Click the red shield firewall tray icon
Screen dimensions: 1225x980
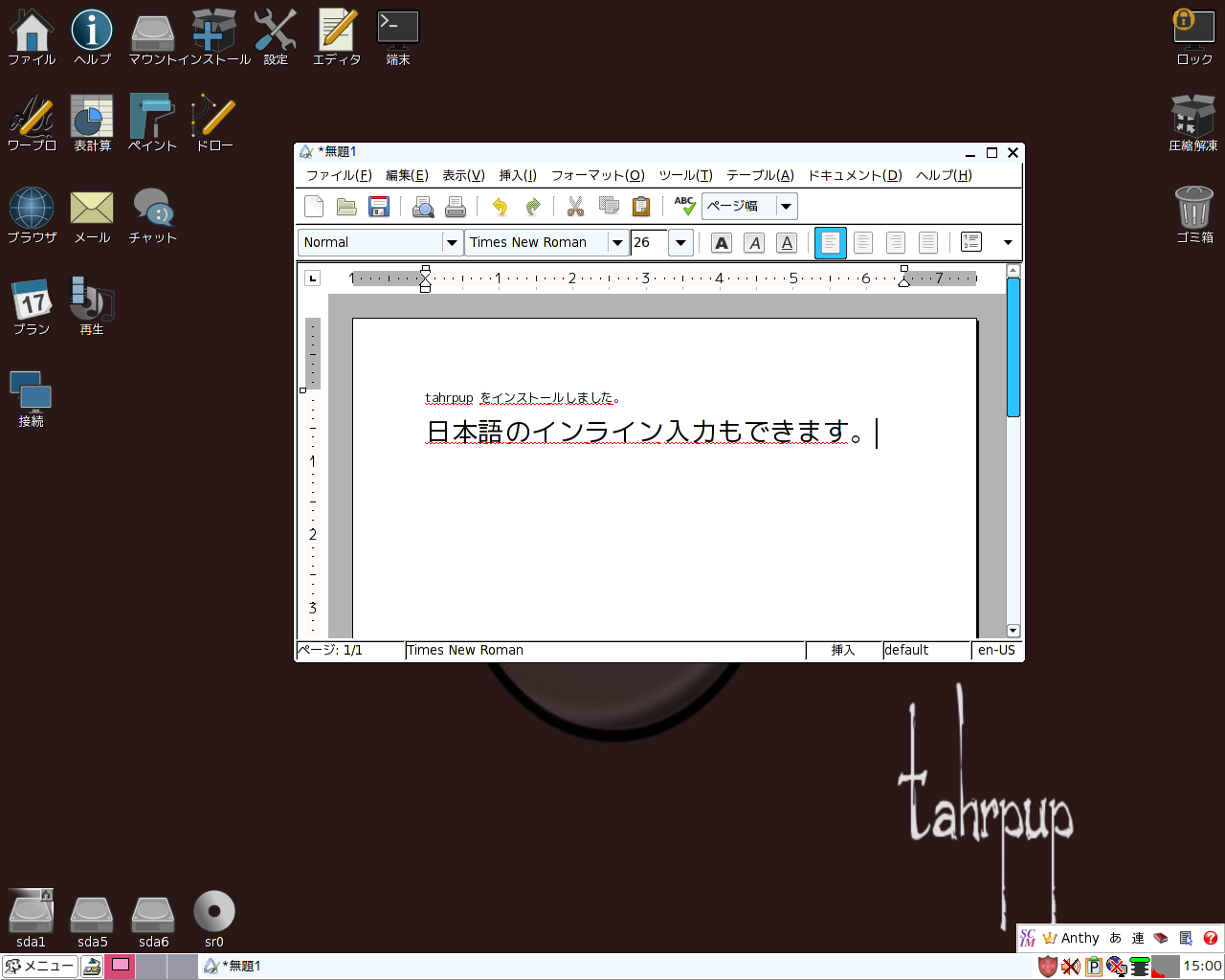pyautogui.click(x=1048, y=967)
